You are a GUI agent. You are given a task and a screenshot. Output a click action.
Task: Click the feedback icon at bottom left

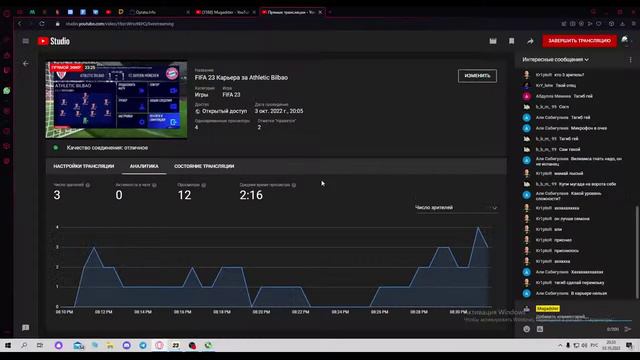[x=26, y=327]
